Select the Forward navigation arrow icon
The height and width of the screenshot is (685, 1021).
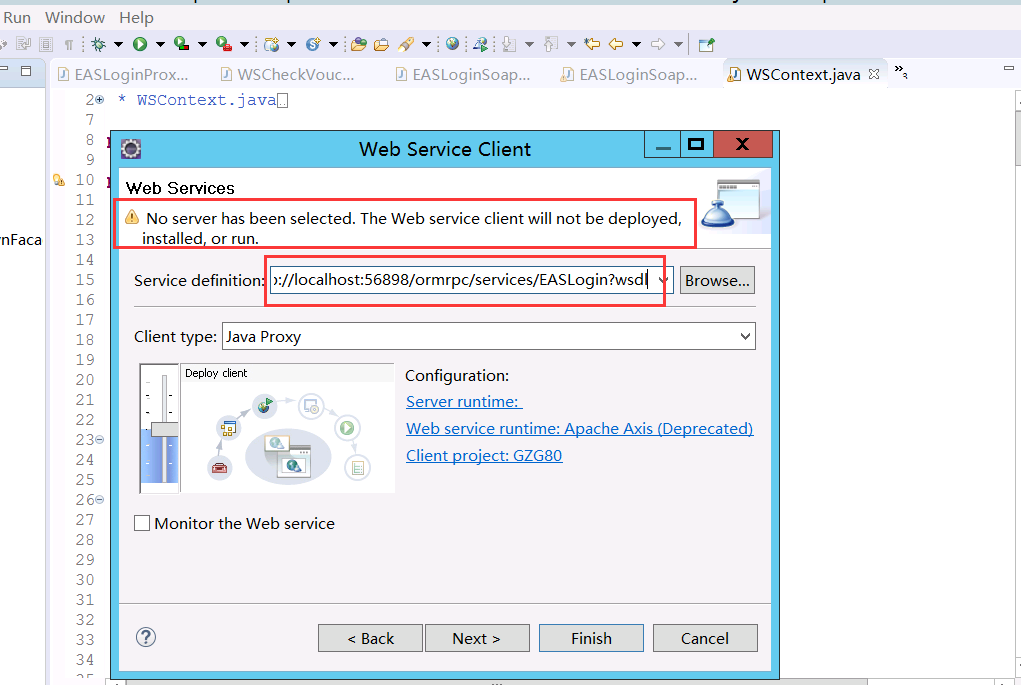point(659,44)
